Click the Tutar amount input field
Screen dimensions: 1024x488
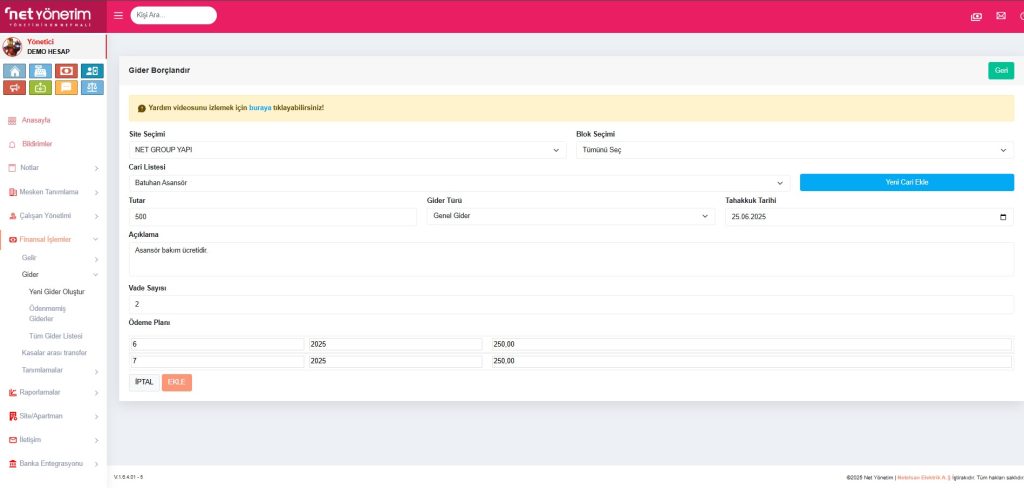(x=272, y=216)
